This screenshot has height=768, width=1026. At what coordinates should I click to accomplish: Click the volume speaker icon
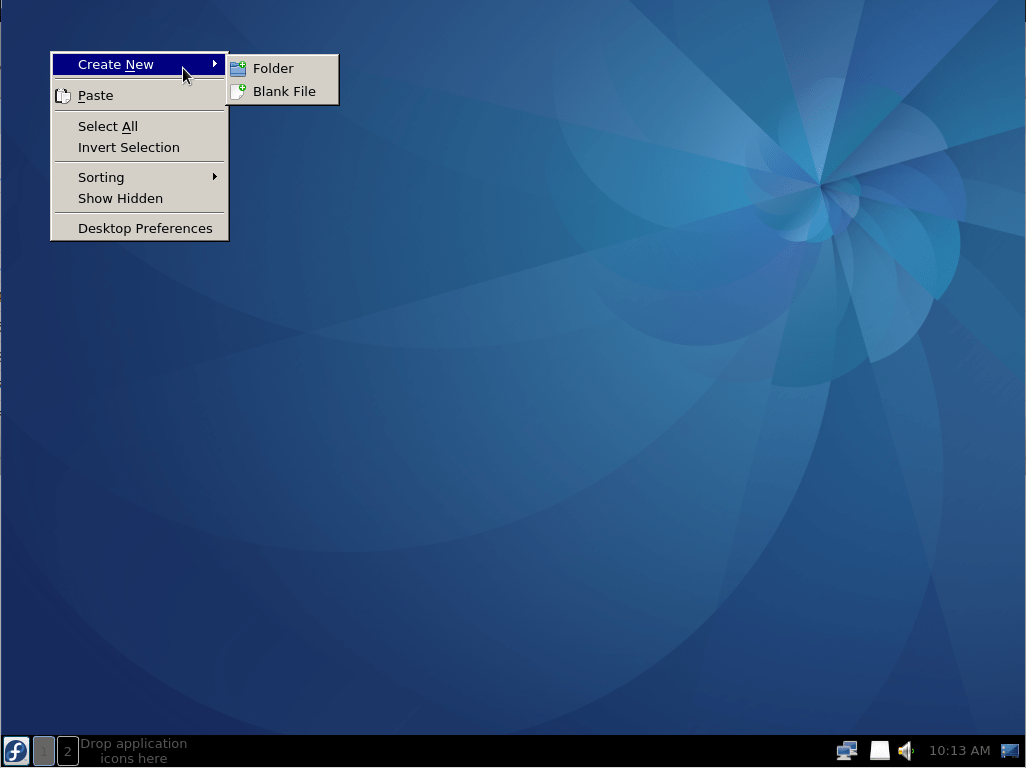coord(906,750)
